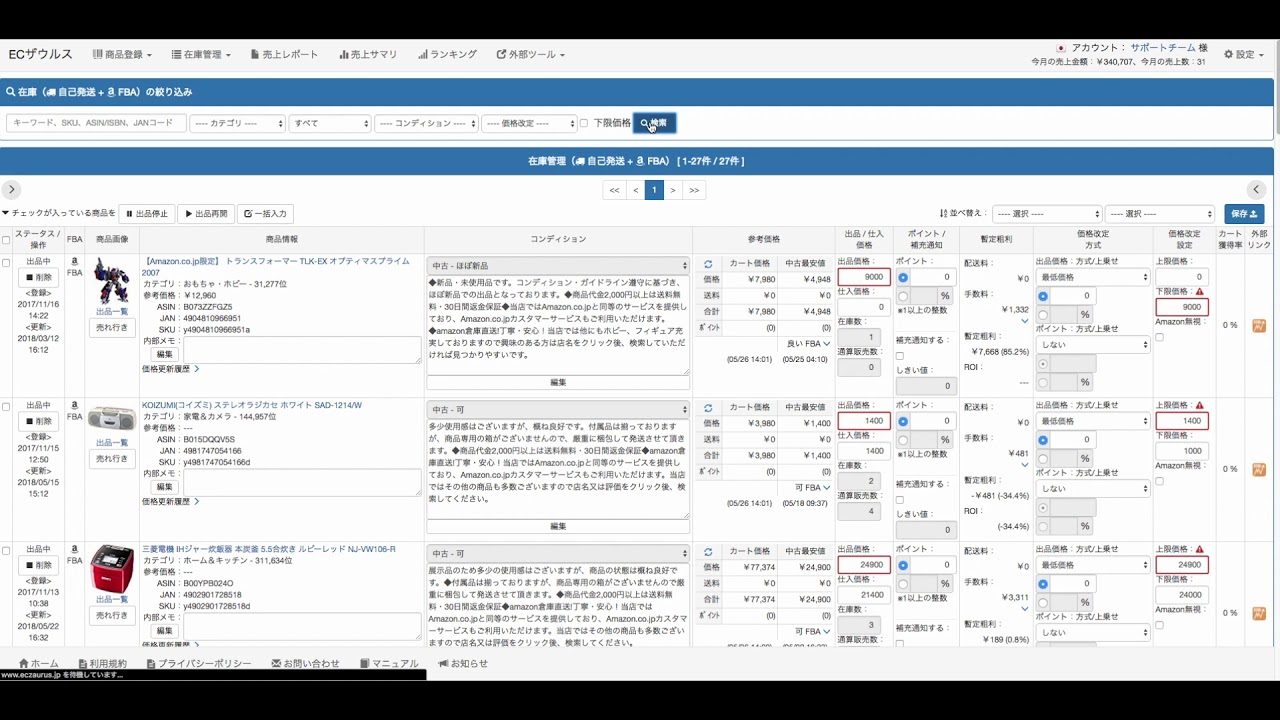The height and width of the screenshot is (720, 1280).
Task: Select the percent point radio for first item
Action: (903, 296)
